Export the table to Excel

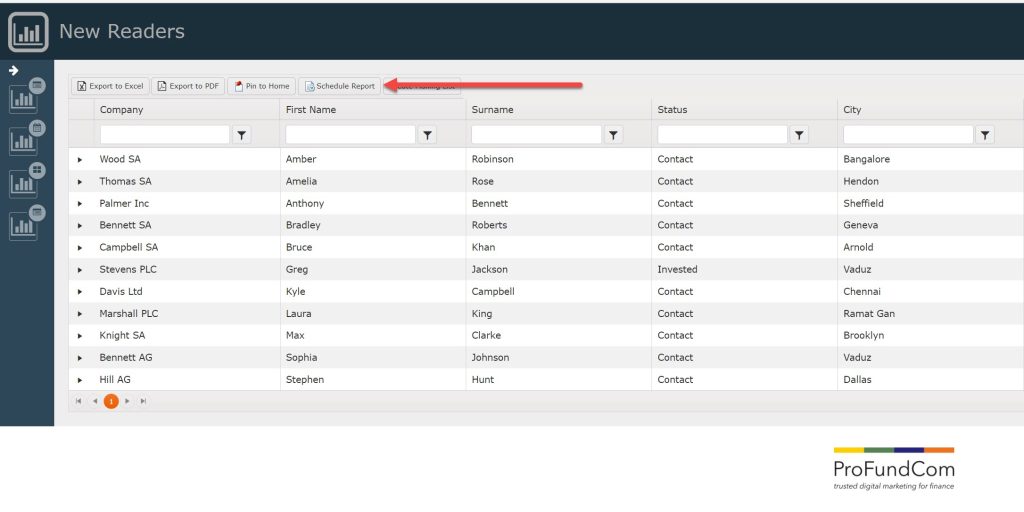pyautogui.click(x=110, y=86)
